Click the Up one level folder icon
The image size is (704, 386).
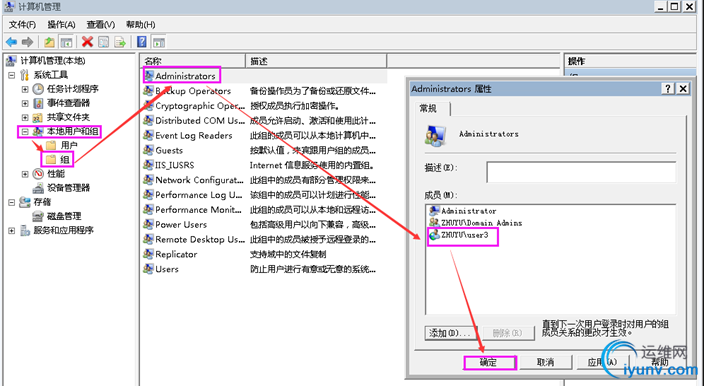pos(49,42)
